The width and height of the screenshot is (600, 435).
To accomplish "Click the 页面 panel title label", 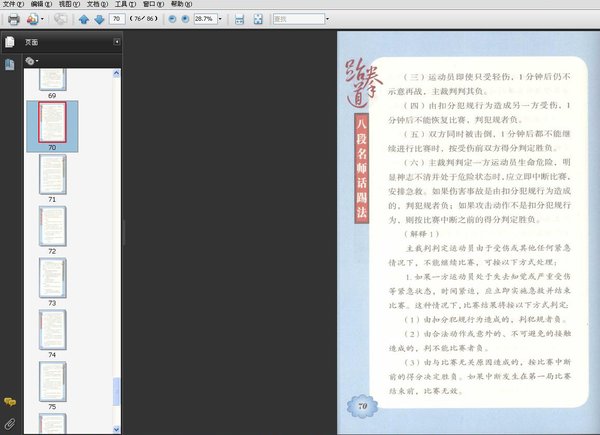I will [x=31, y=42].
